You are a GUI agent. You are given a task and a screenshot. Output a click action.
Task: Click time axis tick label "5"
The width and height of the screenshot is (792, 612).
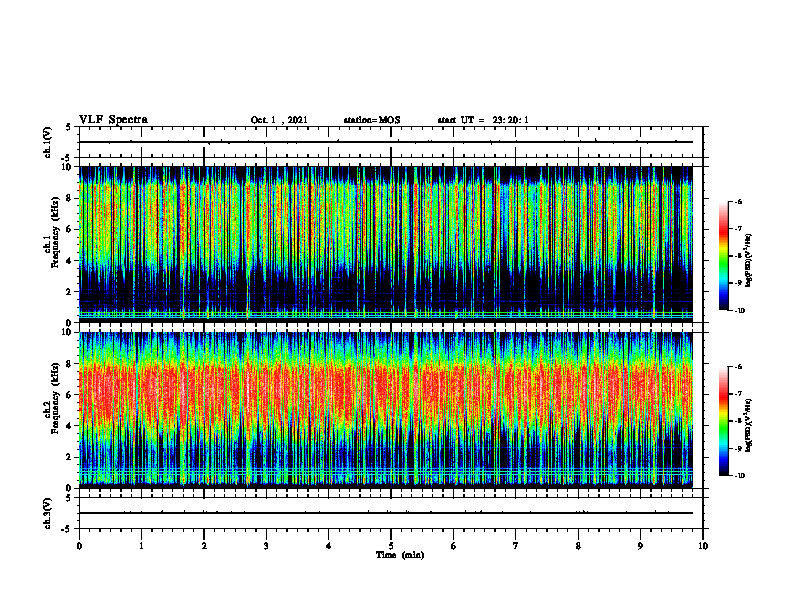pyautogui.click(x=391, y=546)
